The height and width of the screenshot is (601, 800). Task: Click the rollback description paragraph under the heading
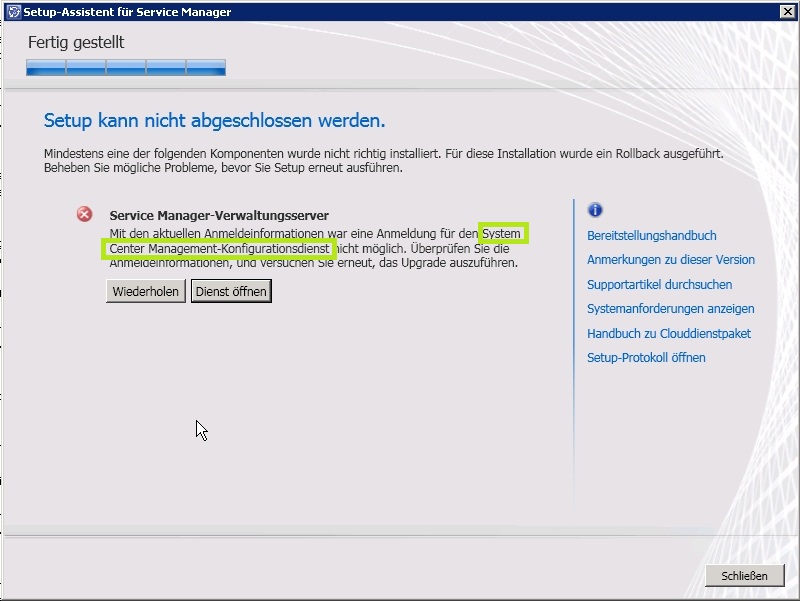(x=383, y=162)
